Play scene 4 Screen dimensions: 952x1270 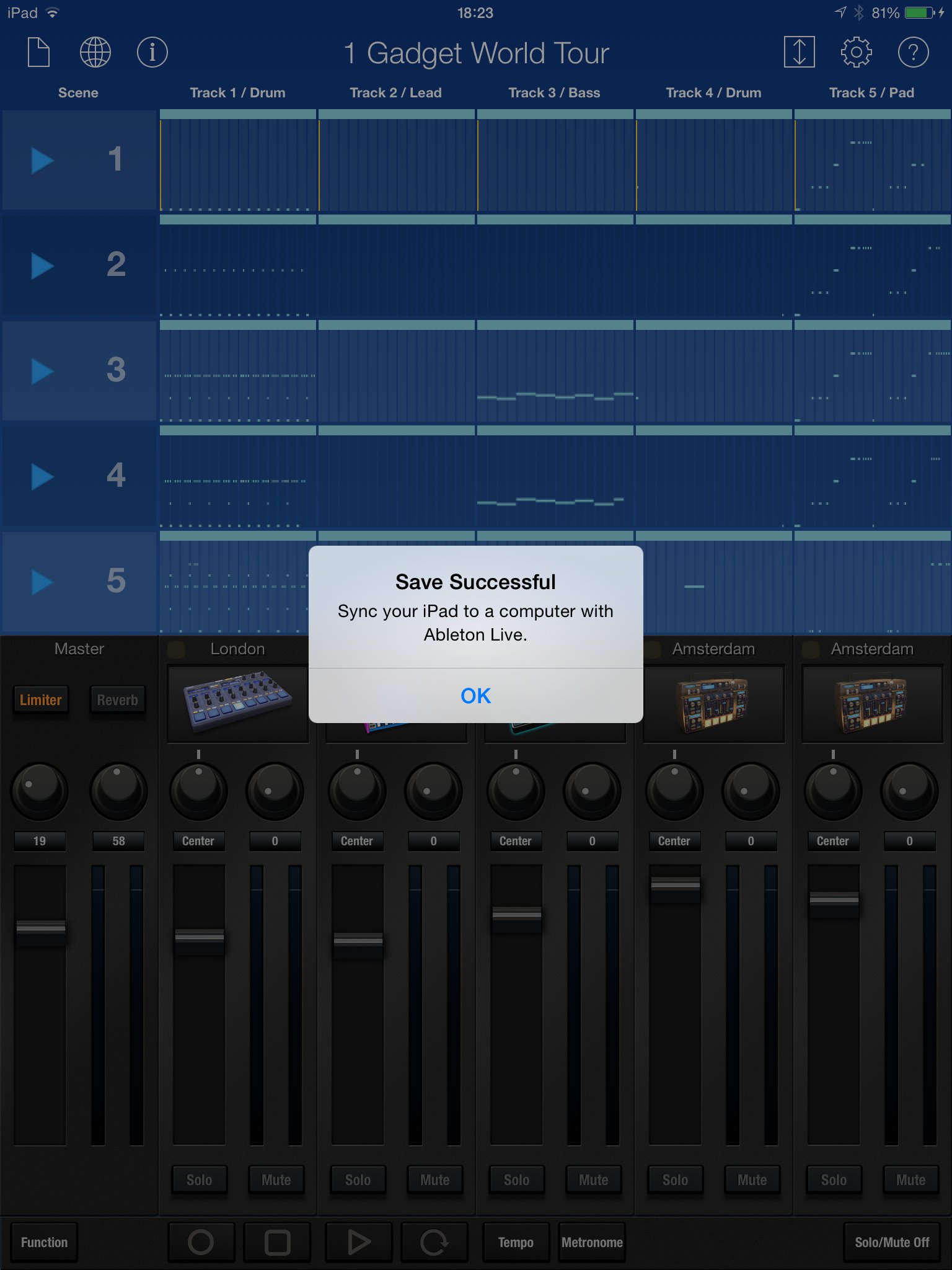pyautogui.click(x=42, y=477)
